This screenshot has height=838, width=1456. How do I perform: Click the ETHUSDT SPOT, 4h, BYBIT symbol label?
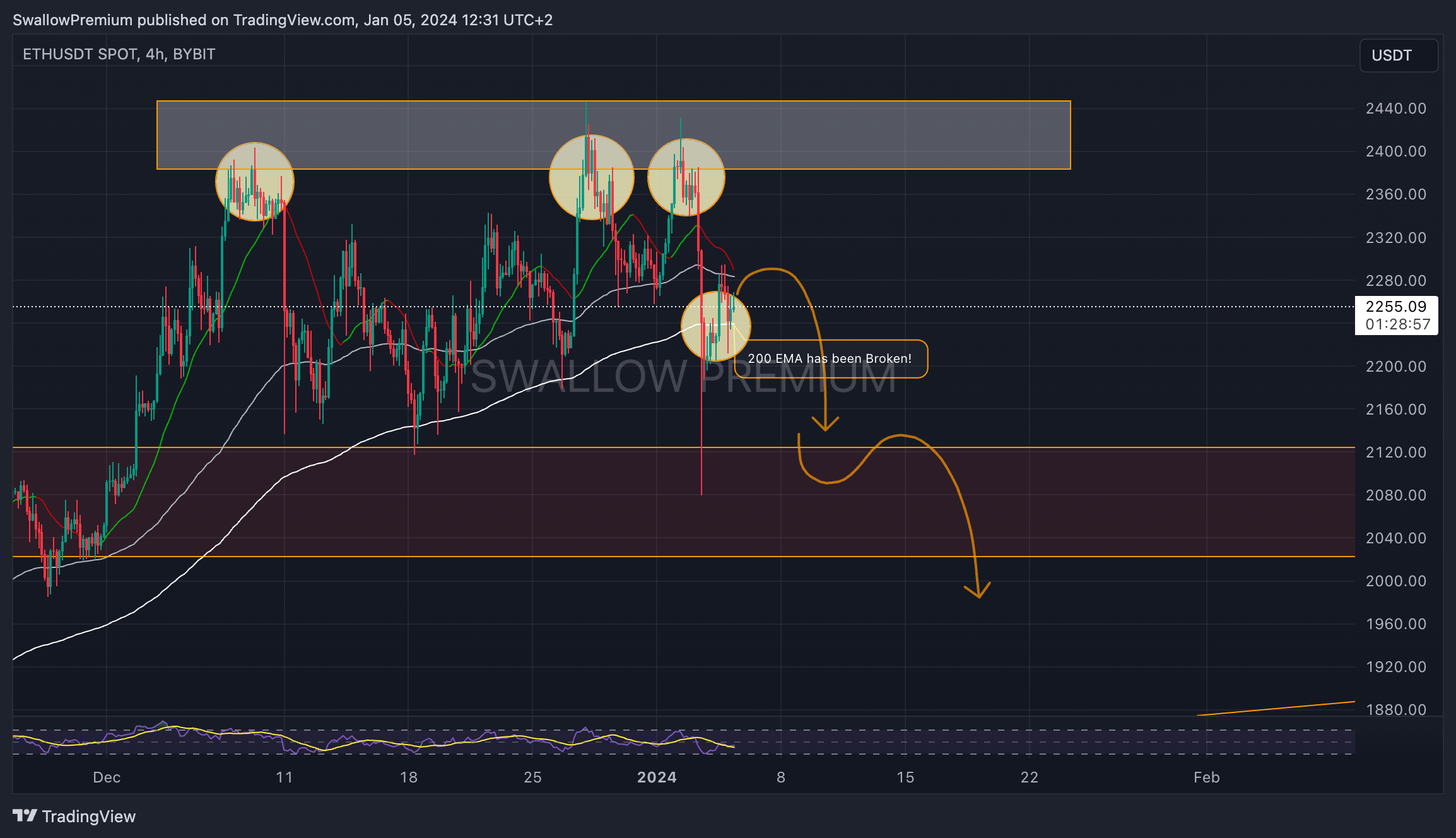pyautogui.click(x=119, y=54)
